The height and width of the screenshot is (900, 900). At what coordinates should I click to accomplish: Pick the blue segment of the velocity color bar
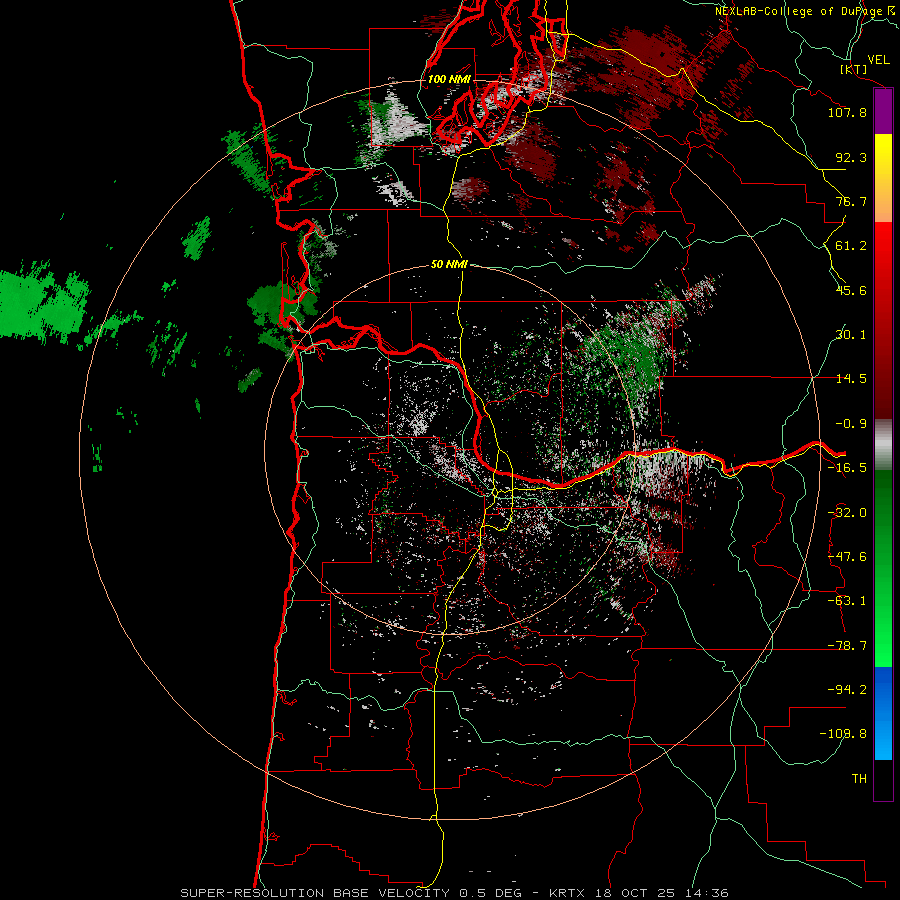(883, 713)
